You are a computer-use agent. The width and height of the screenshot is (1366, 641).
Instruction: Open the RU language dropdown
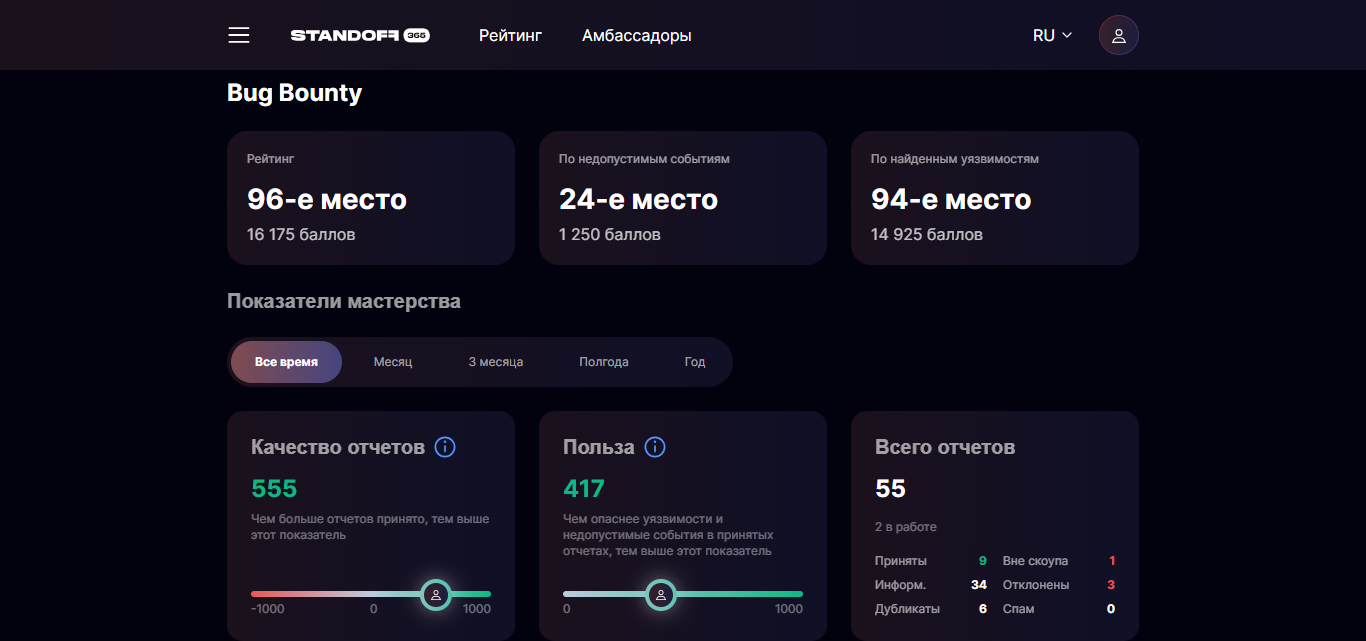pyautogui.click(x=1052, y=34)
